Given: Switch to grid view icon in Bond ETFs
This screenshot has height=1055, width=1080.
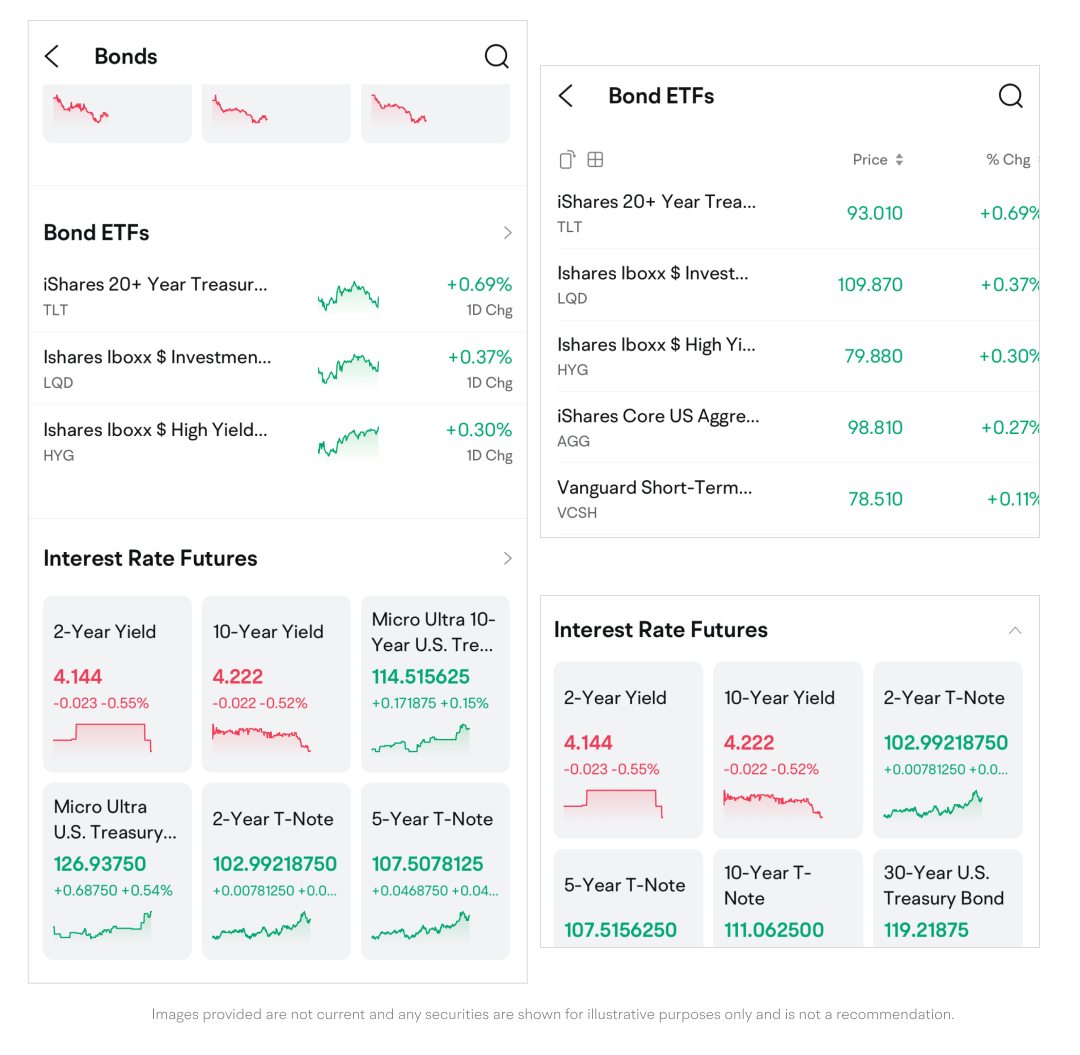Looking at the screenshot, I should [595, 160].
